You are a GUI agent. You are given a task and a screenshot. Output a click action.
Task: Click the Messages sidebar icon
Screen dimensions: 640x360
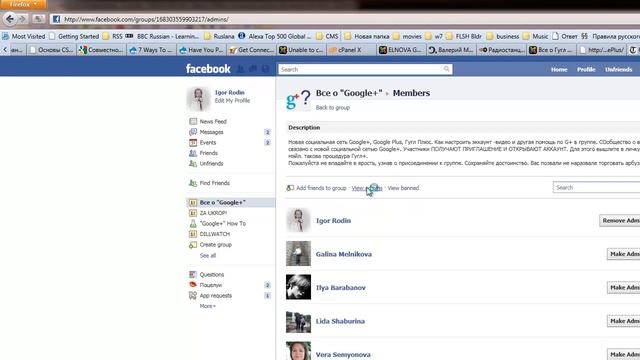(x=193, y=132)
